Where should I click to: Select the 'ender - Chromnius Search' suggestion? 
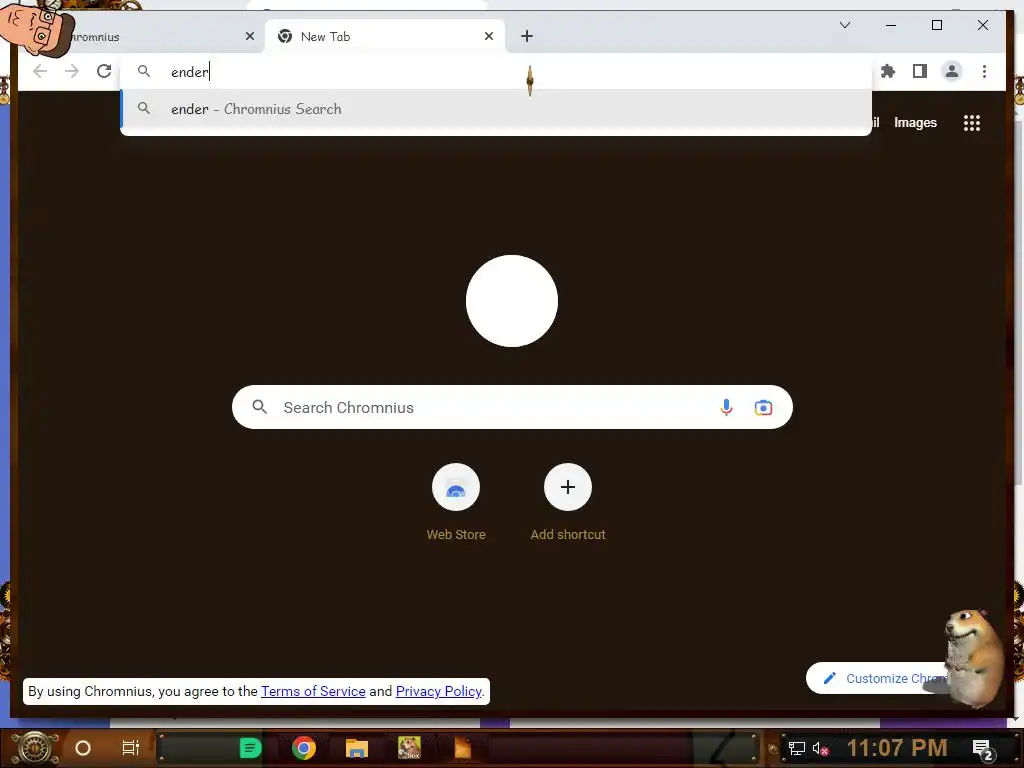point(496,109)
